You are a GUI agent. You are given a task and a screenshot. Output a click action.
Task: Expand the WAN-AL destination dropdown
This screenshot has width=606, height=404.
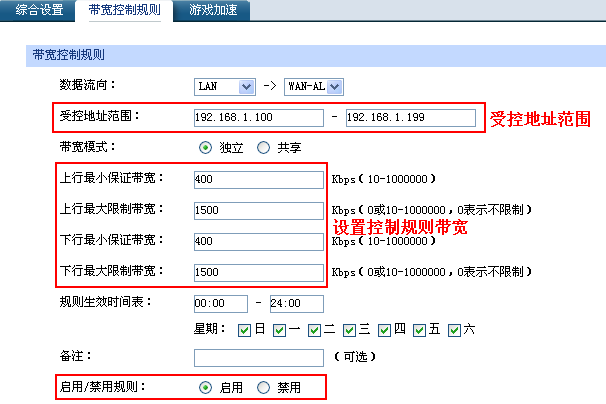tap(313, 87)
